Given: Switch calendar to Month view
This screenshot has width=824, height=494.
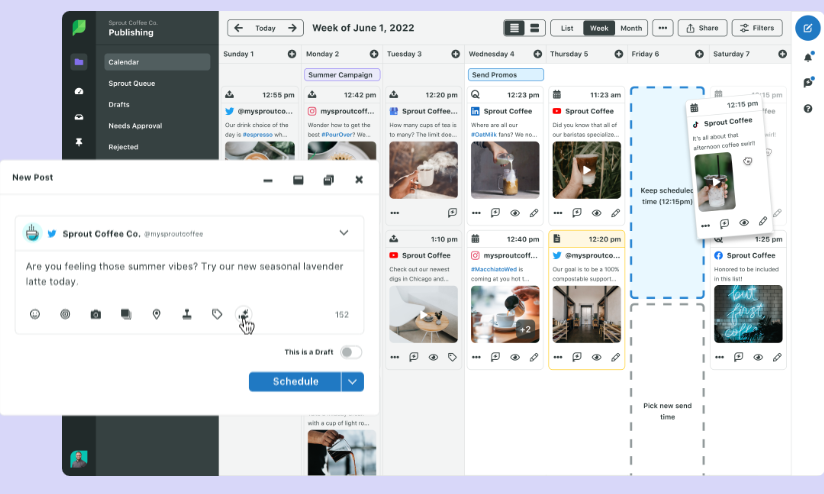Looking at the screenshot, I should (x=631, y=28).
